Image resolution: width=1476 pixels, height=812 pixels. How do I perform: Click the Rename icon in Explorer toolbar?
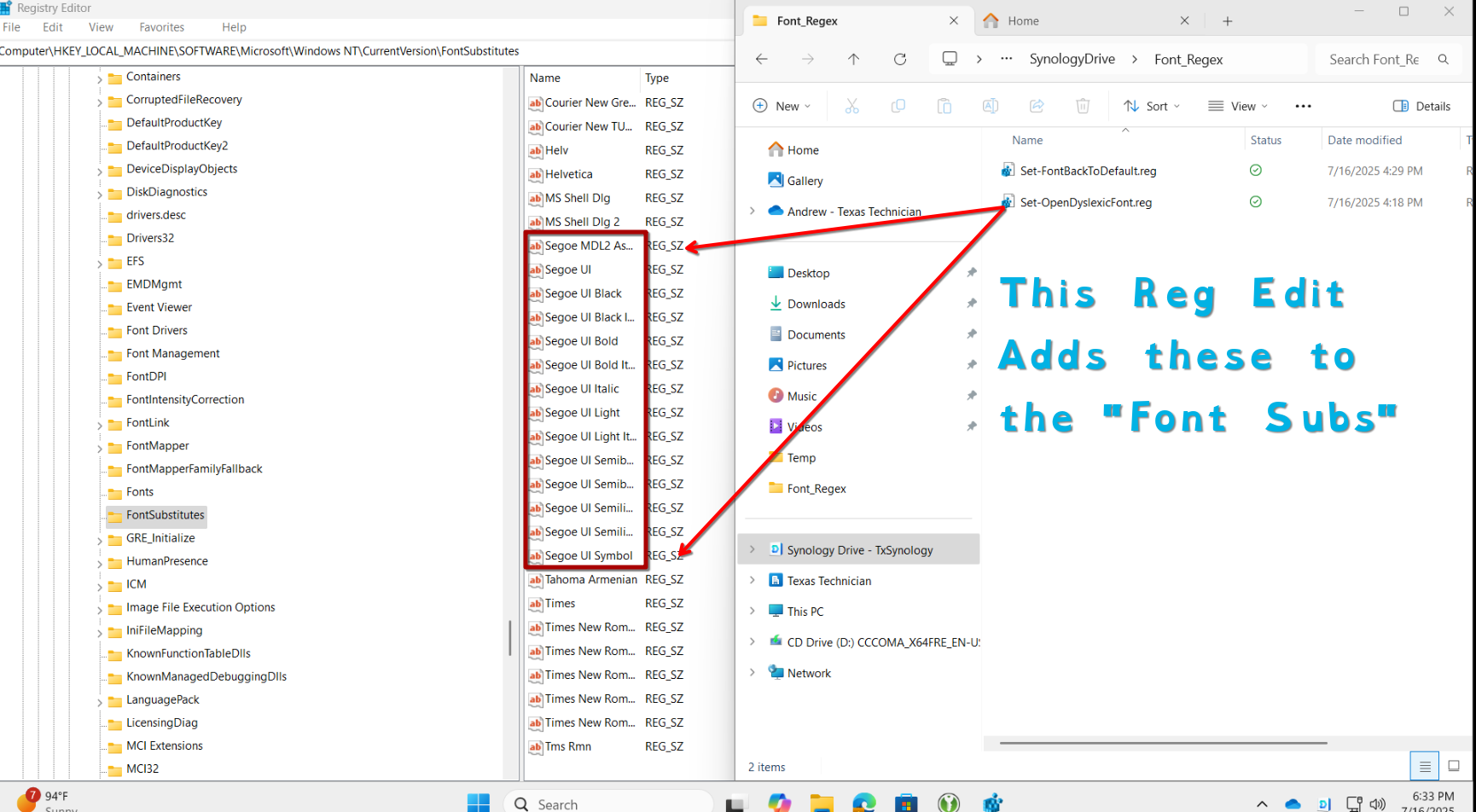pyautogui.click(x=991, y=106)
